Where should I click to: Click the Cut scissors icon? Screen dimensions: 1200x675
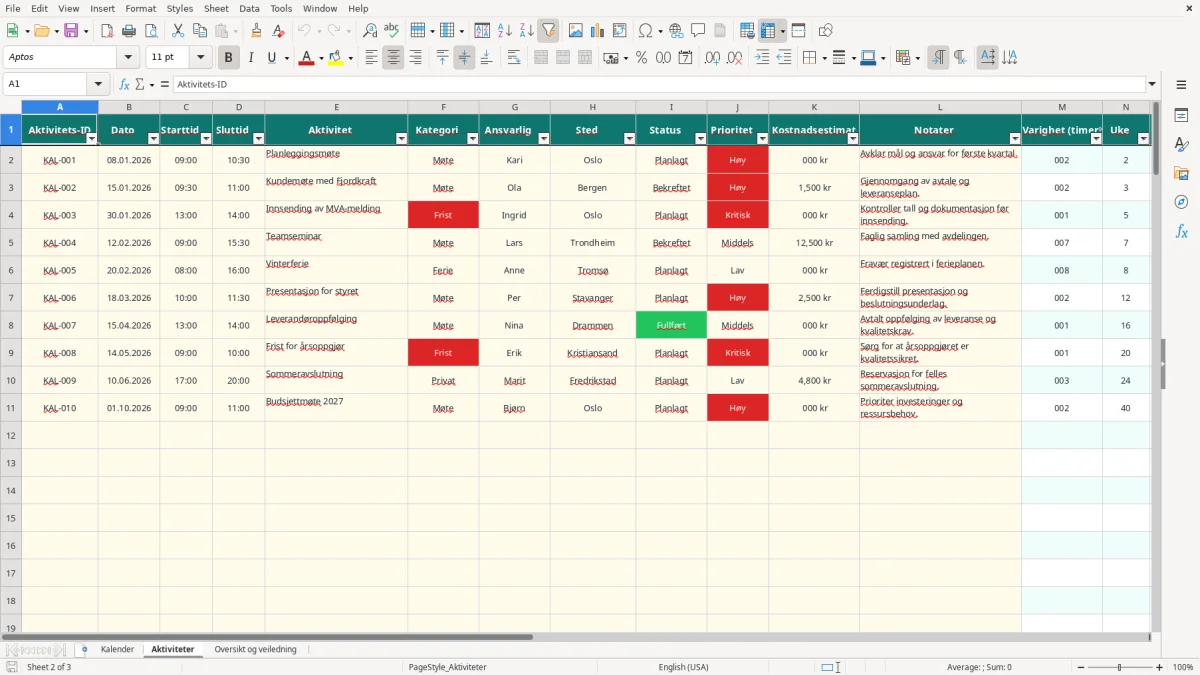point(177,31)
